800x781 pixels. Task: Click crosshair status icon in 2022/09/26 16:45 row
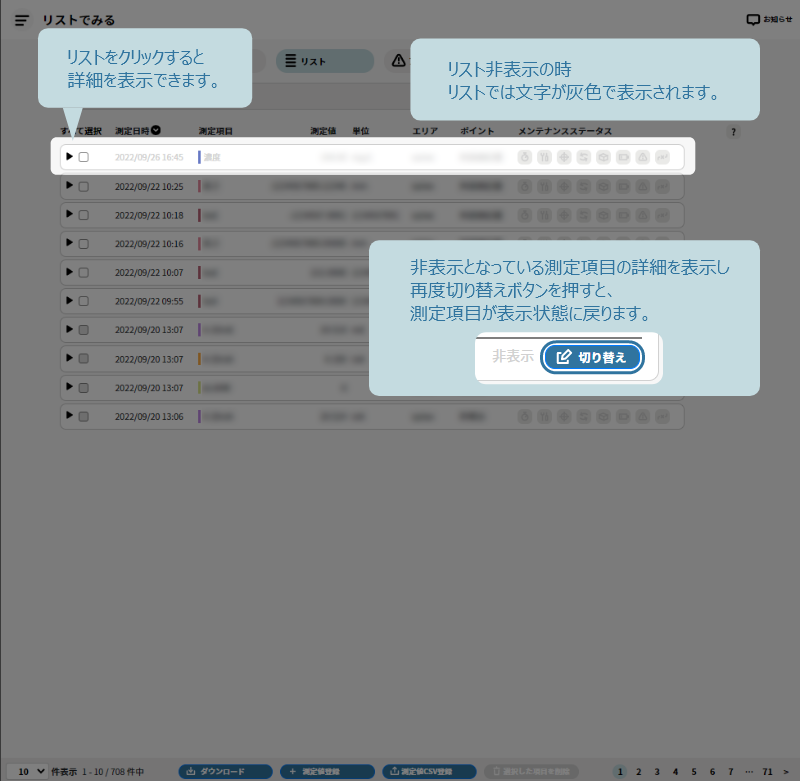tap(564, 157)
